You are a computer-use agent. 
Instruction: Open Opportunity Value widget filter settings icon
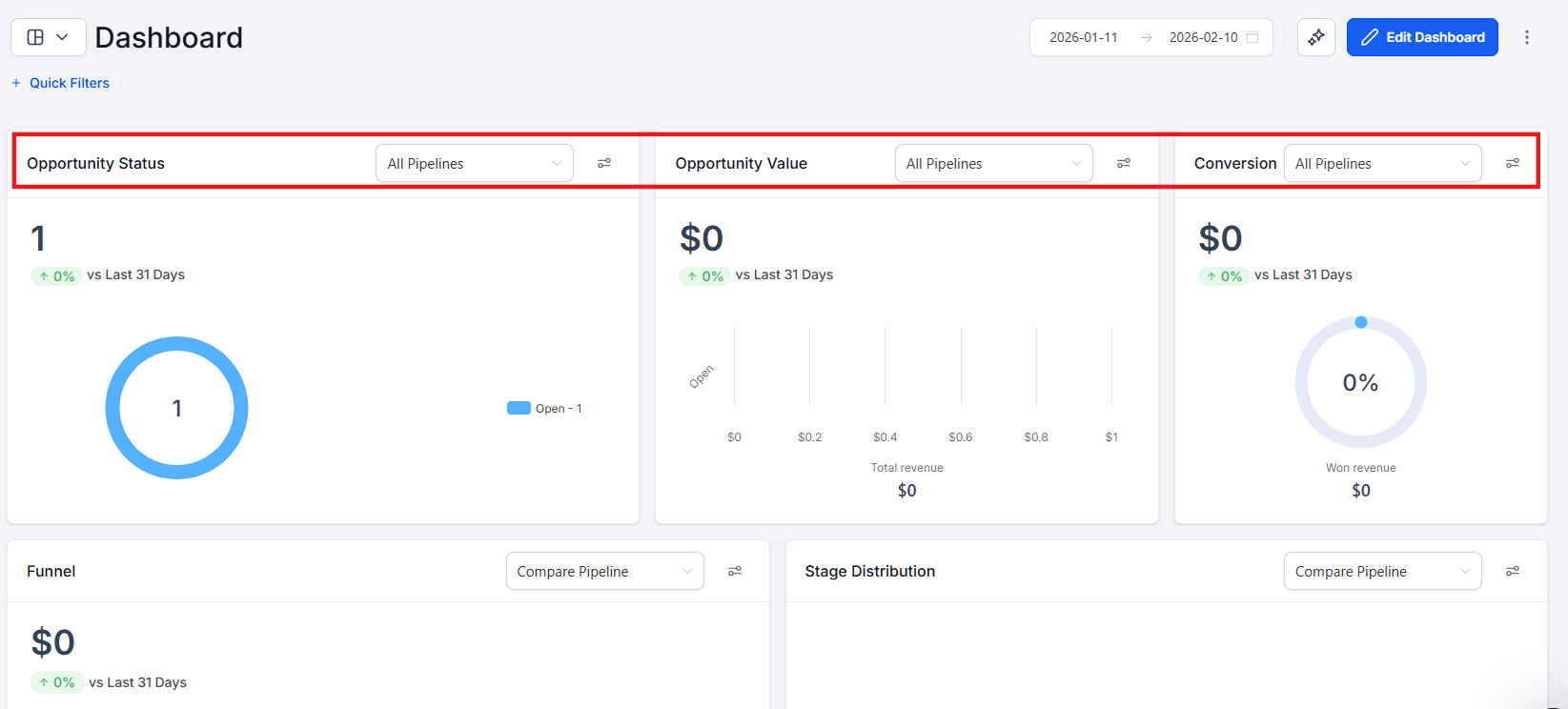tap(1124, 164)
